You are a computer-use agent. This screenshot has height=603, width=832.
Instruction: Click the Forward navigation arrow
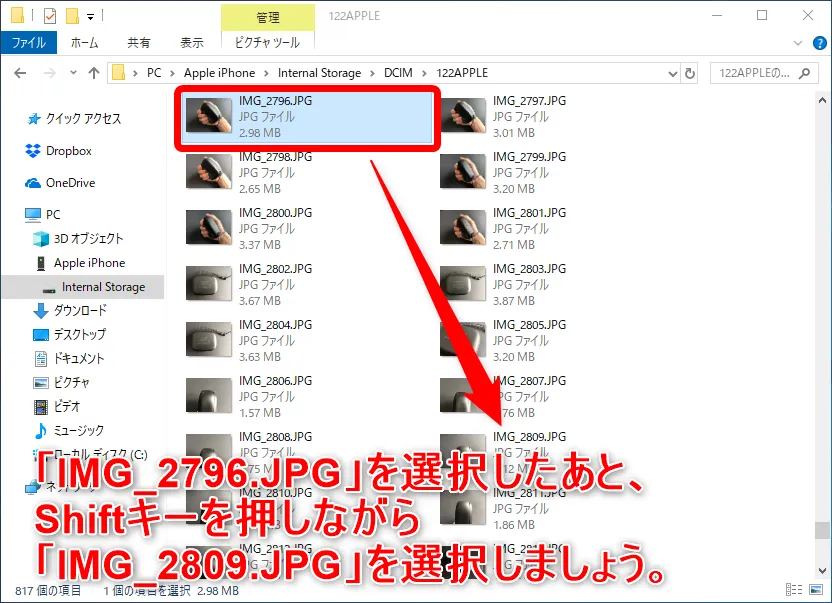tap(50, 73)
